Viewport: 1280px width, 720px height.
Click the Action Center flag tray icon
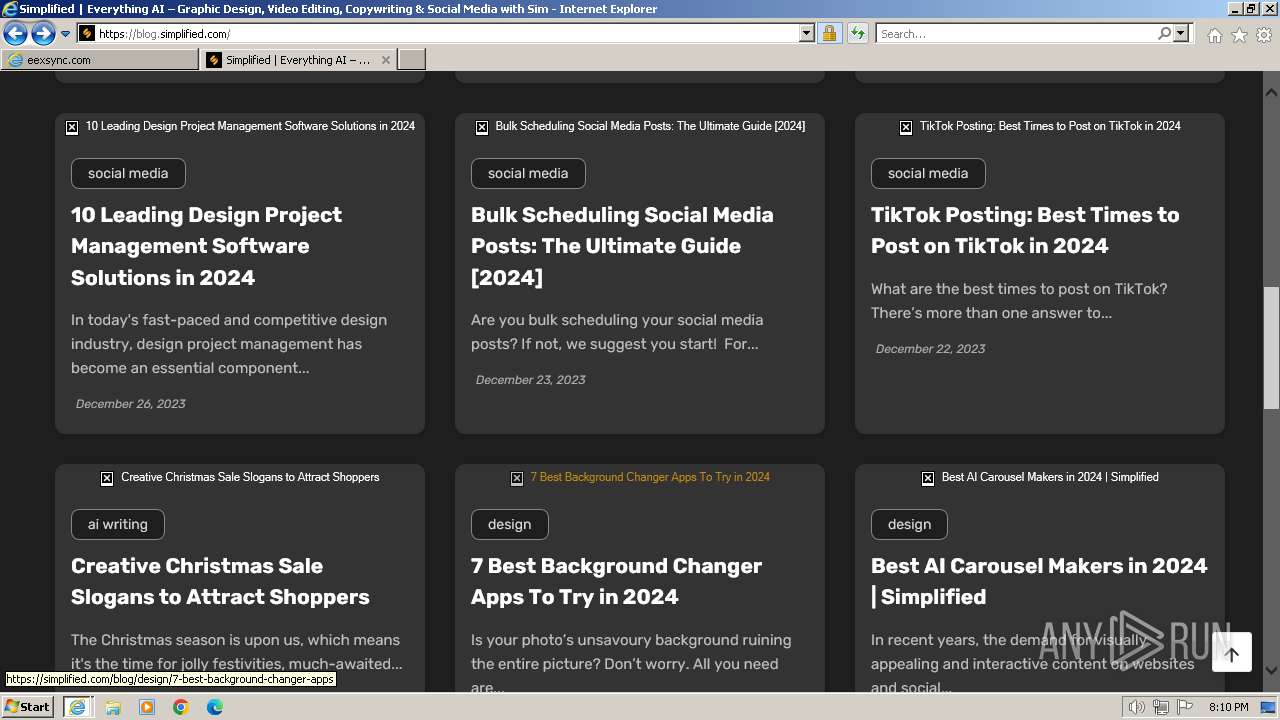tap(1185, 707)
